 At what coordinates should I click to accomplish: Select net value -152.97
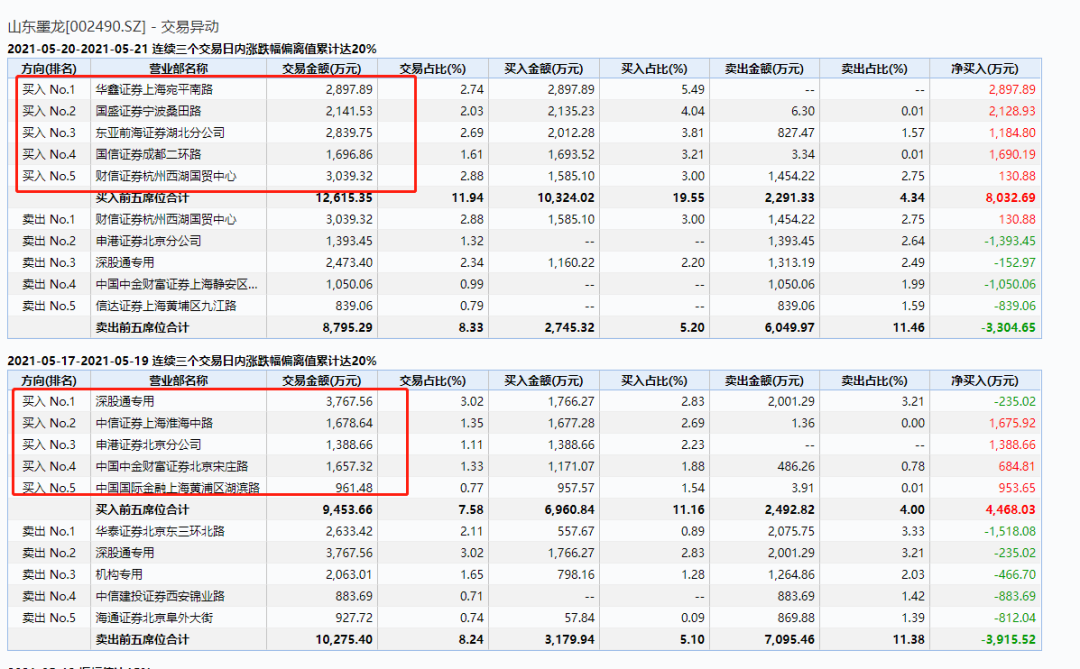point(1015,263)
